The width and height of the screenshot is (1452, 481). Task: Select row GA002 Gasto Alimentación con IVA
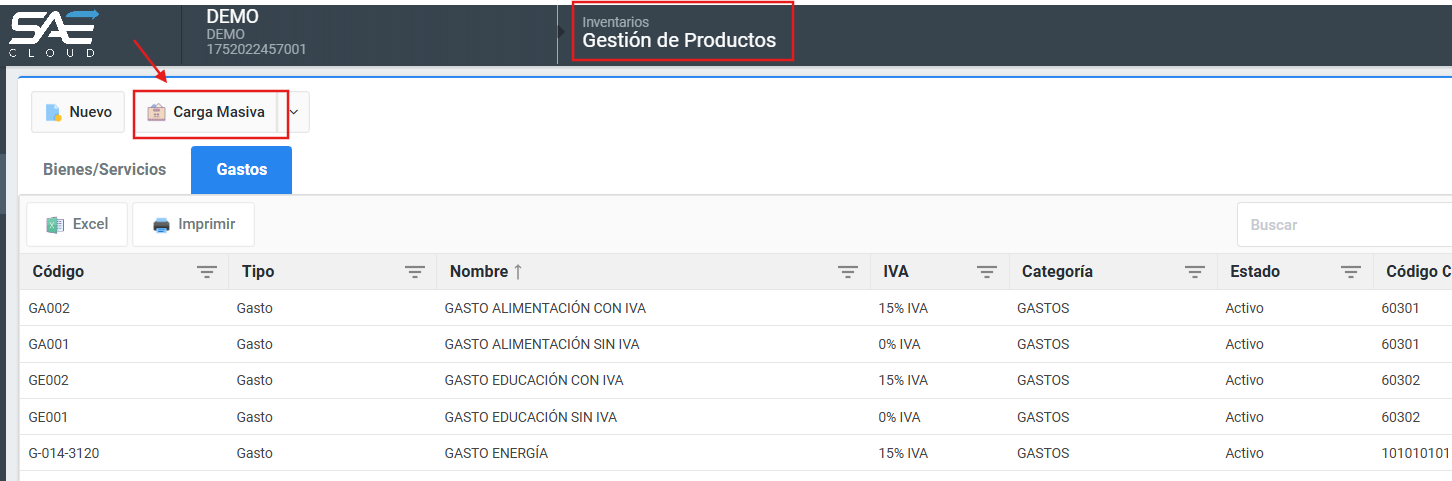point(545,308)
